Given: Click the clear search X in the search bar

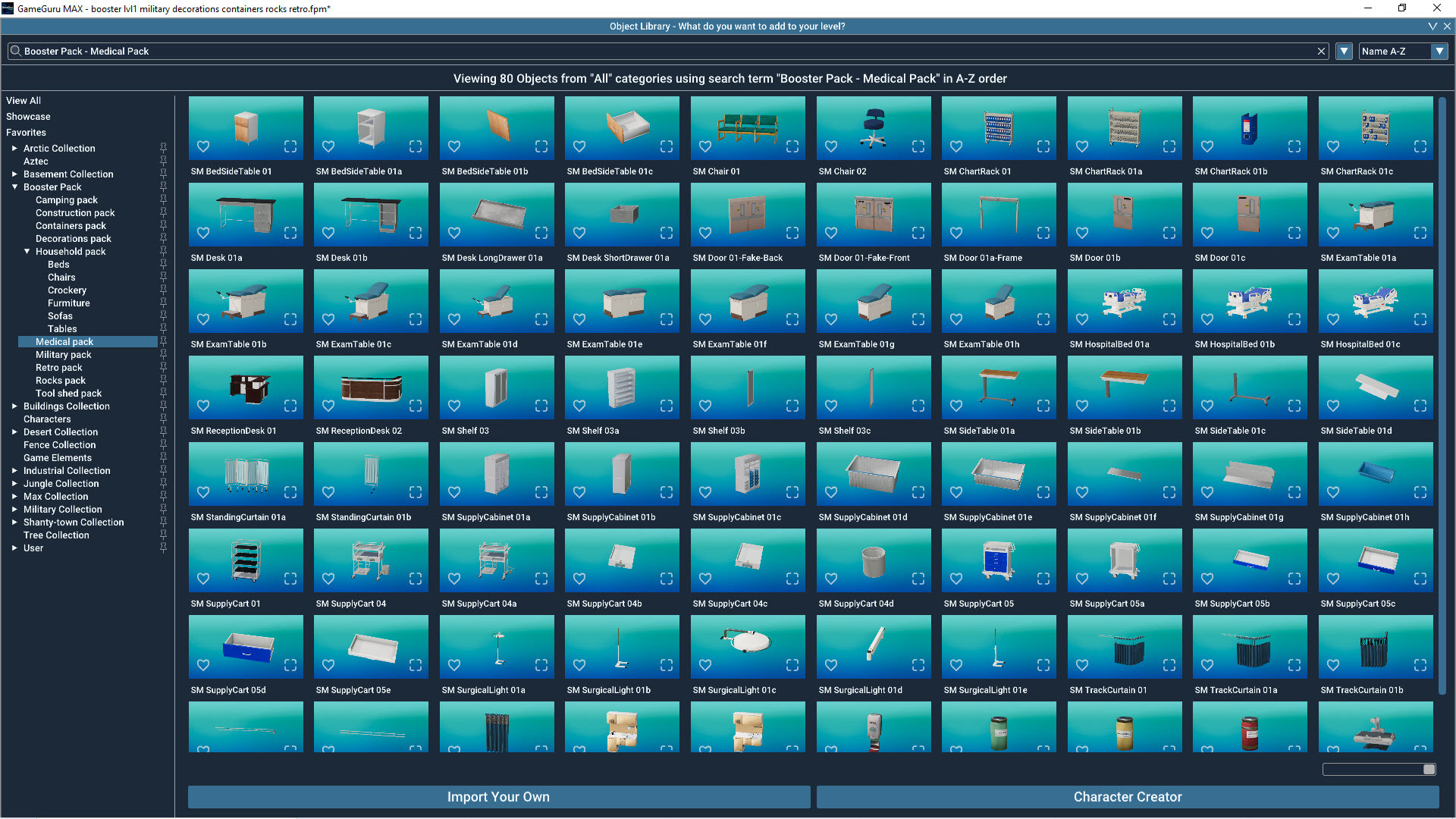Looking at the screenshot, I should pos(1322,51).
